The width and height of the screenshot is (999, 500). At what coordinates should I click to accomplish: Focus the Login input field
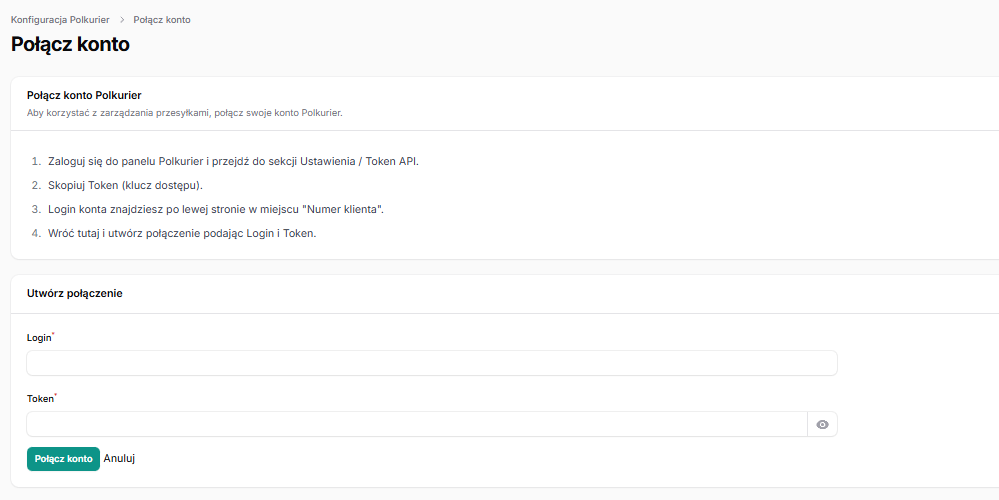pos(431,363)
